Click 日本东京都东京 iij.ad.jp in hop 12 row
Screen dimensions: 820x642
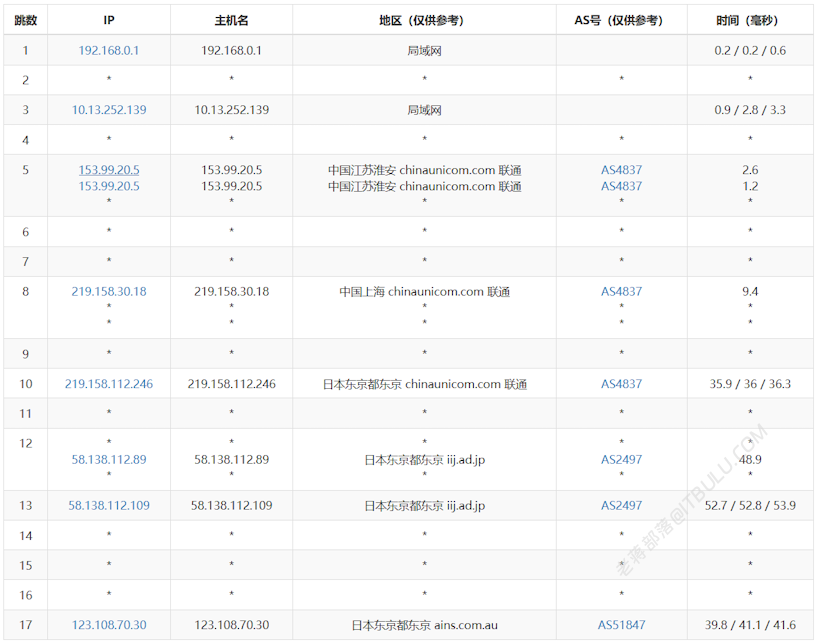(x=424, y=460)
